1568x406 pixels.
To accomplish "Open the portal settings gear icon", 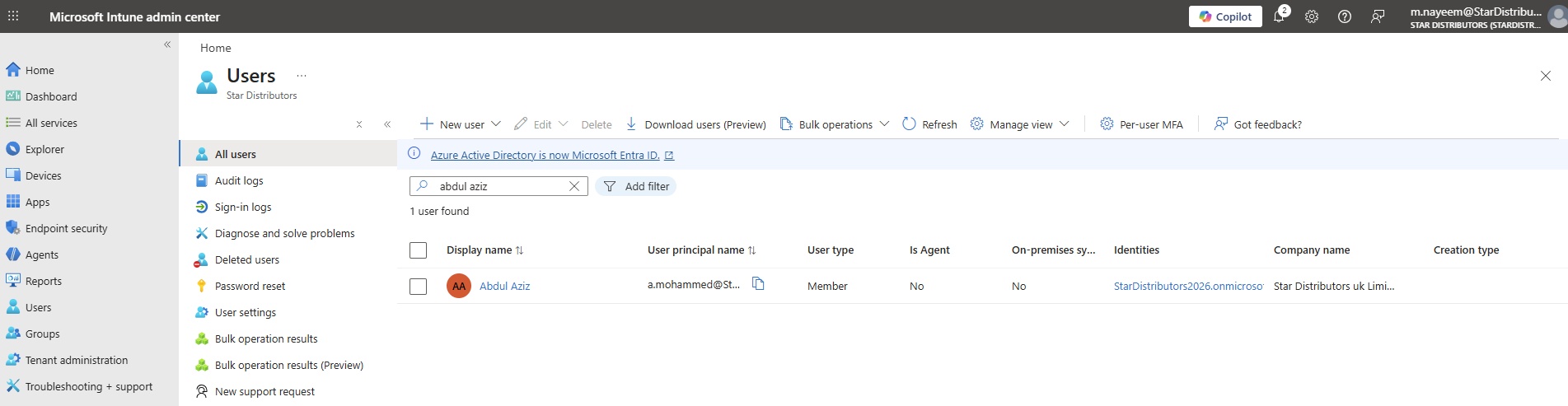I will [x=1312, y=16].
